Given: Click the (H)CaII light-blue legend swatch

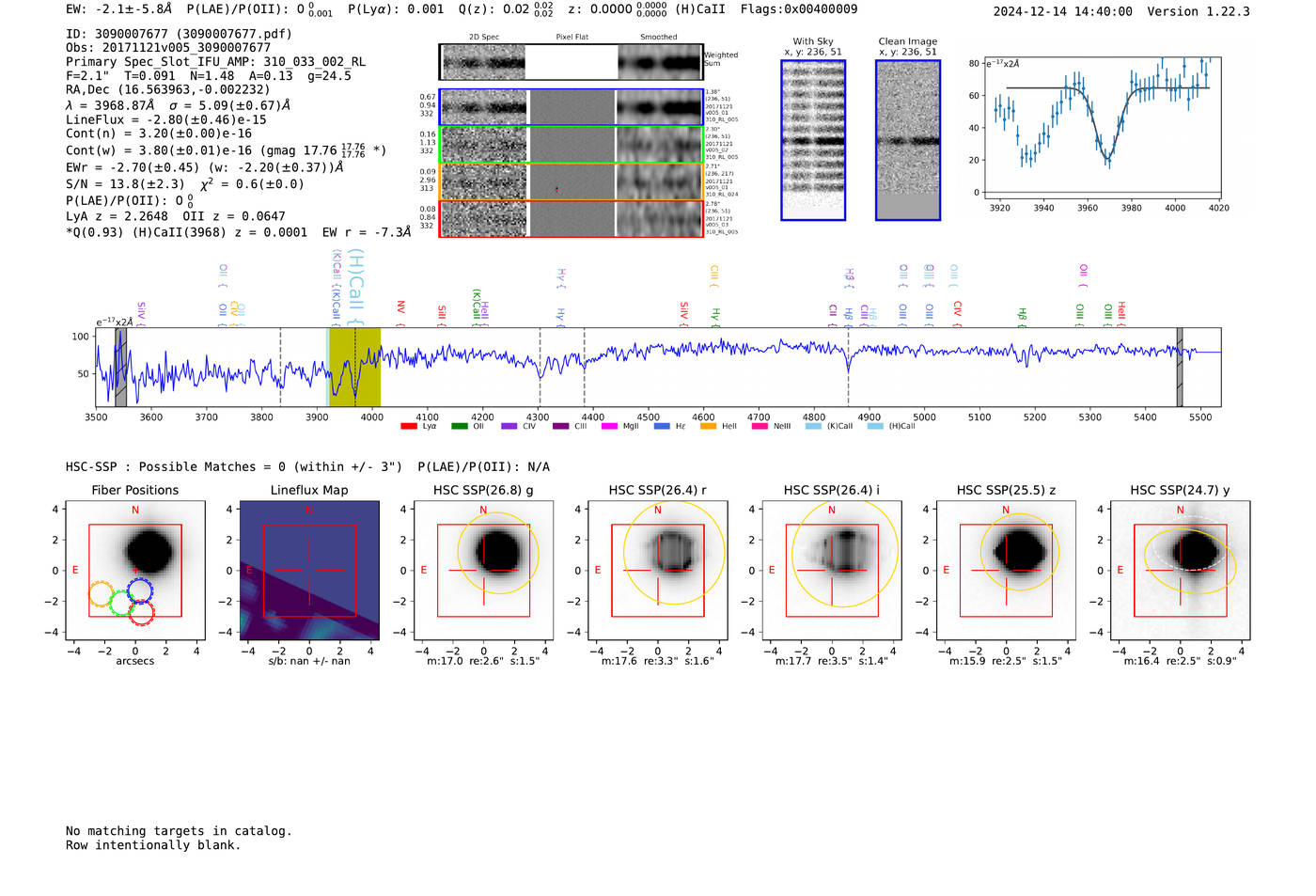Looking at the screenshot, I should 875,426.
